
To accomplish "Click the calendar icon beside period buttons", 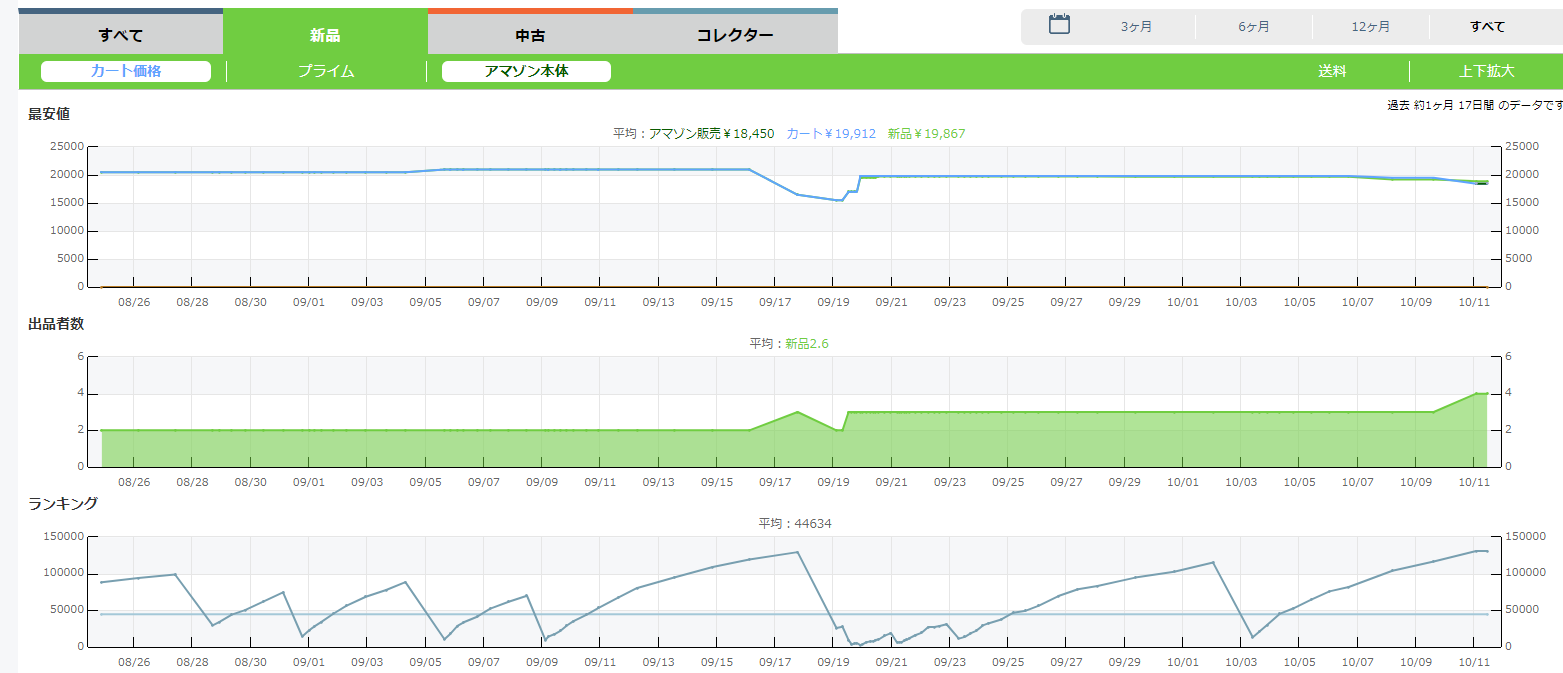I will click(x=1059, y=25).
